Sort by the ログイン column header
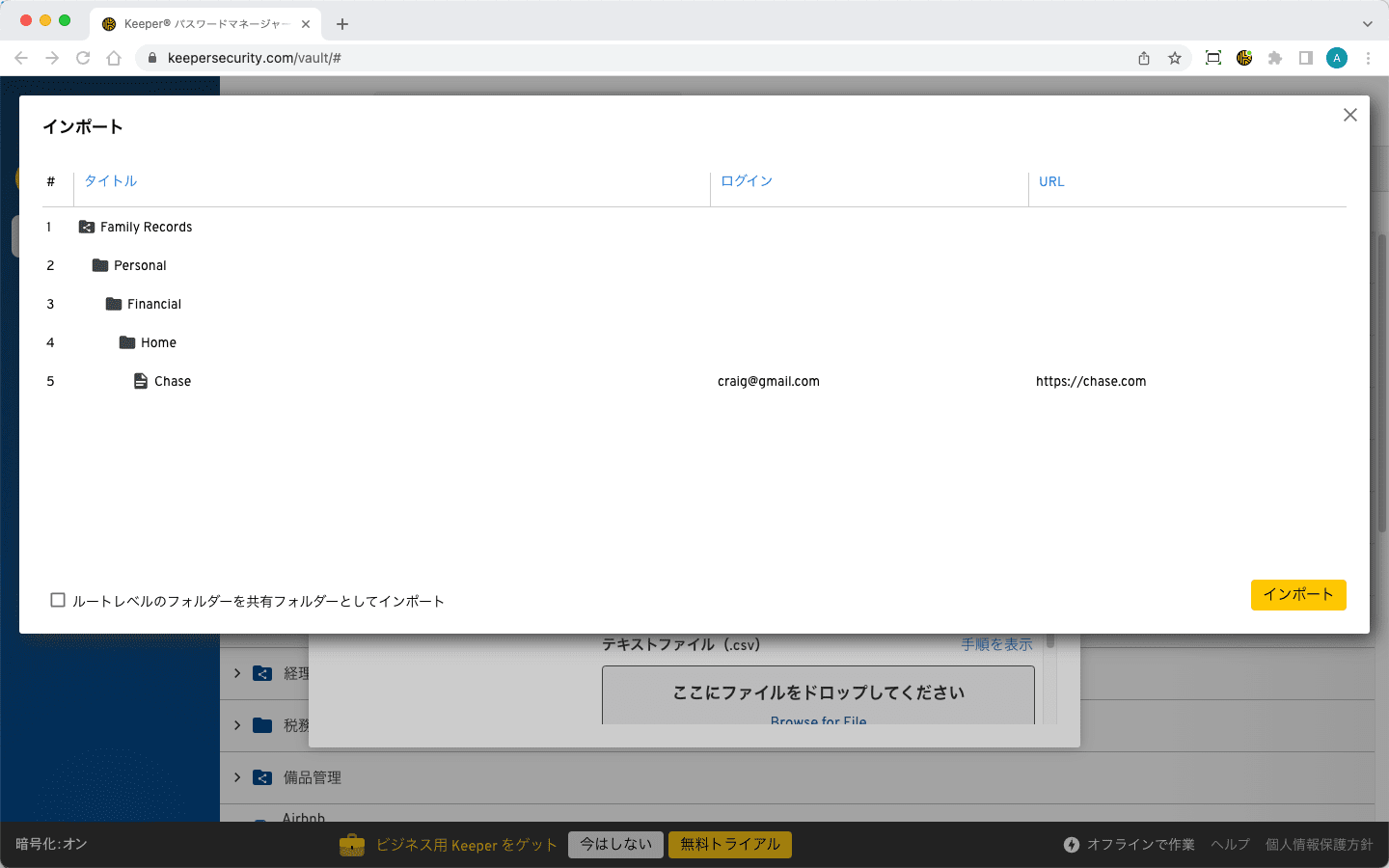1389x868 pixels. [747, 181]
